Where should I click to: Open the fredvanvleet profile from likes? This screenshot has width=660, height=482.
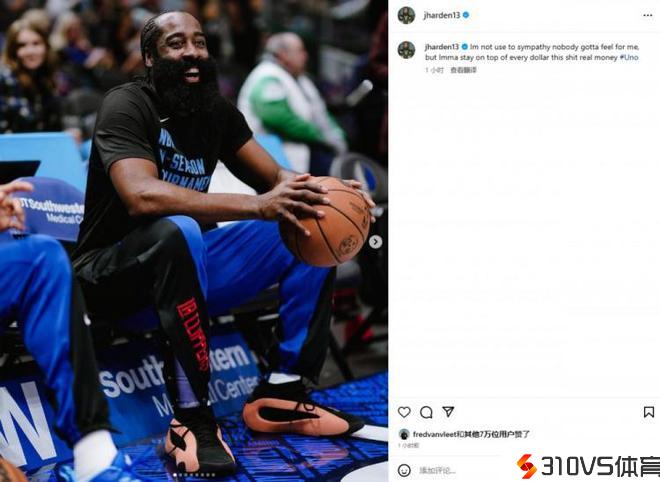tap(434, 434)
